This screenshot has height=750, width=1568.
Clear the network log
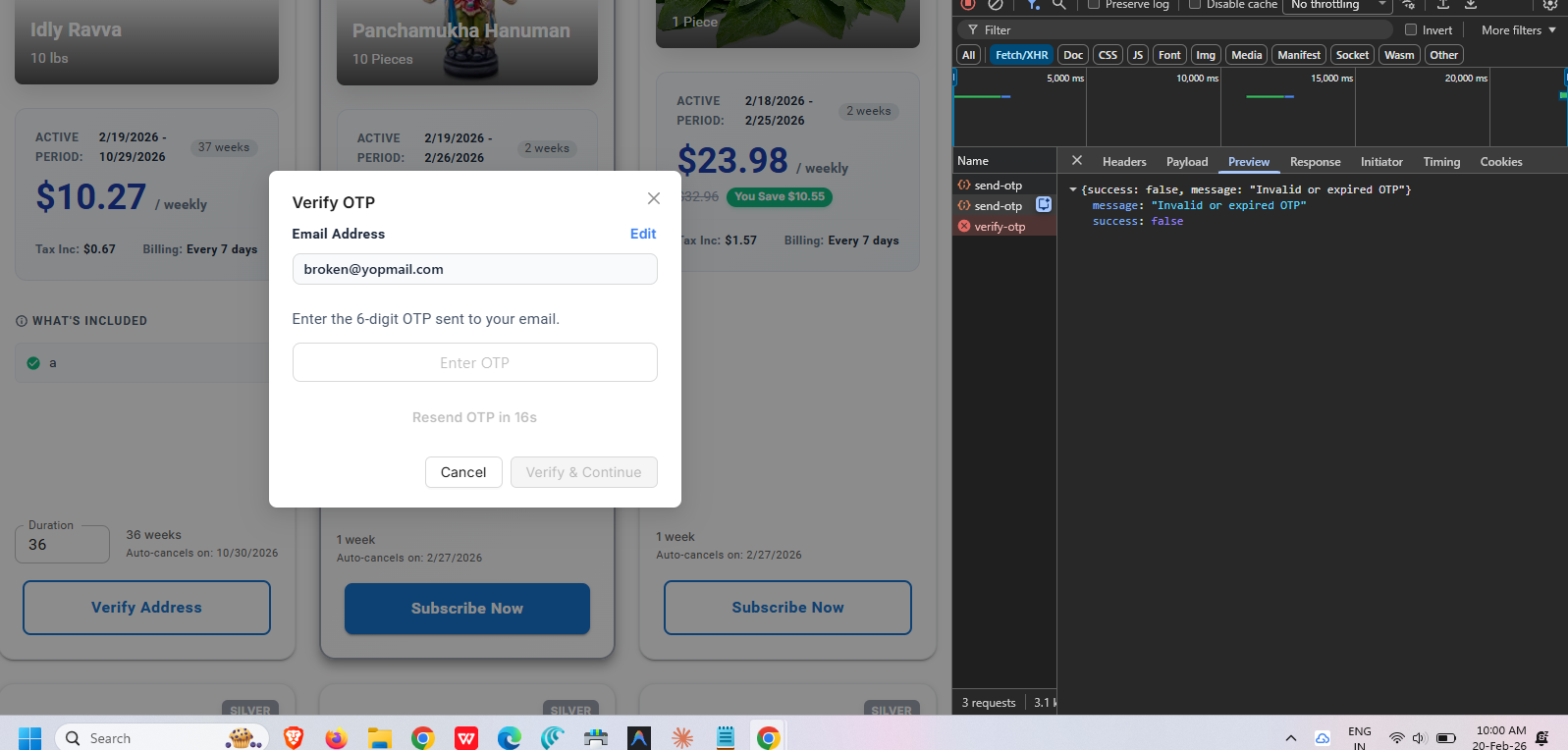[996, 4]
